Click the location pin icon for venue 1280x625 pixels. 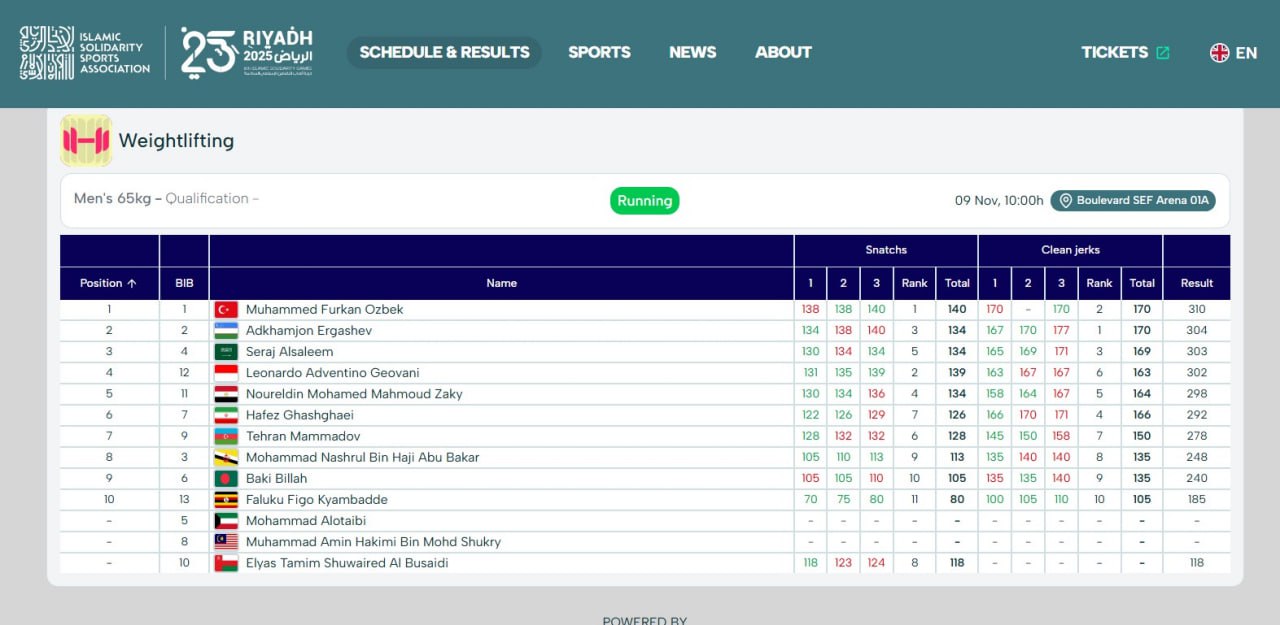point(1065,201)
